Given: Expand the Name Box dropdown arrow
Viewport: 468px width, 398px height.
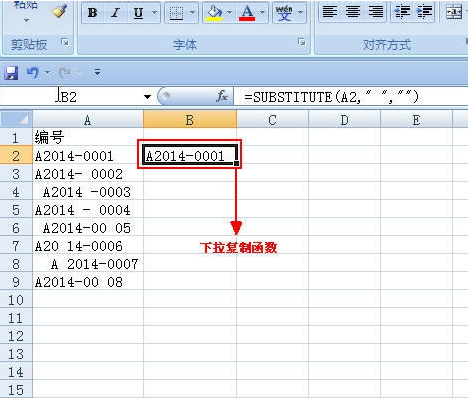Looking at the screenshot, I should pyautogui.click(x=147, y=97).
